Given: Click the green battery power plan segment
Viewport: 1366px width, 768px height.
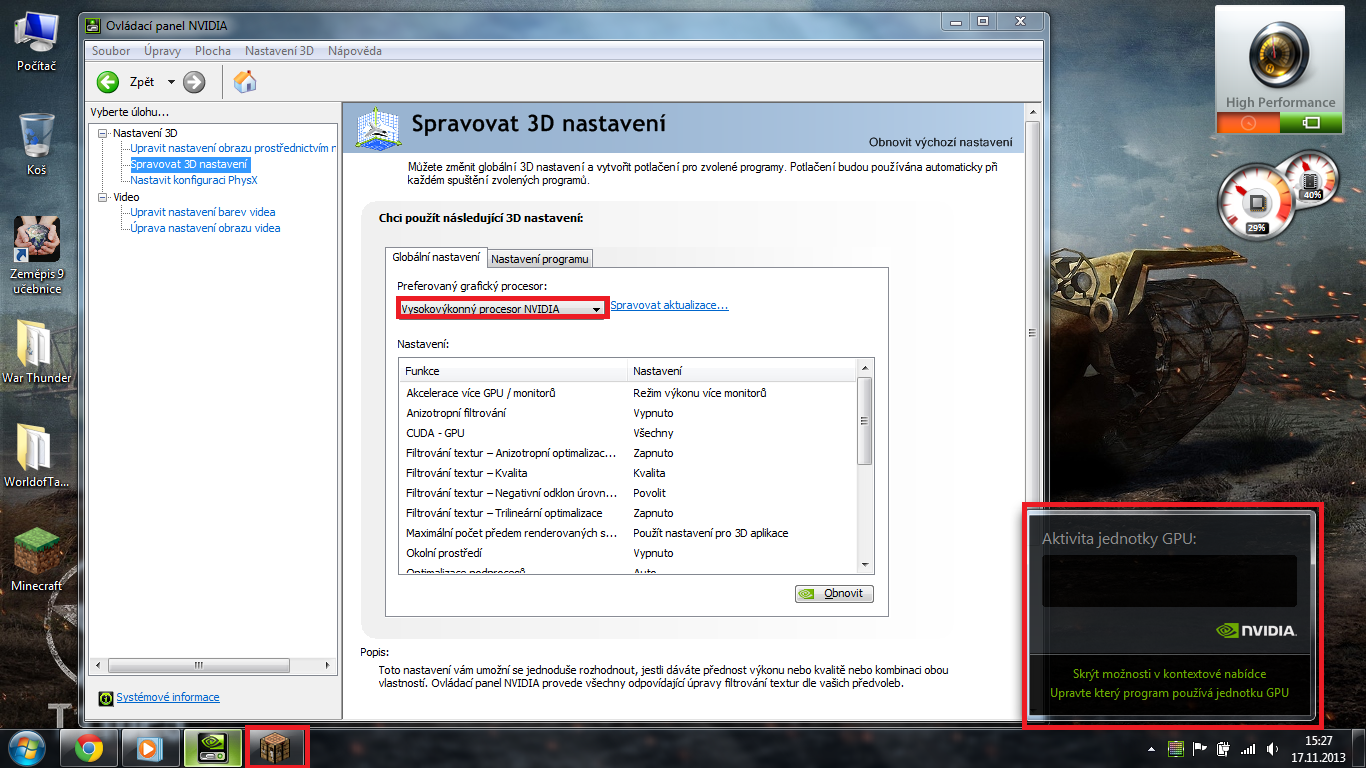Looking at the screenshot, I should (1312, 123).
